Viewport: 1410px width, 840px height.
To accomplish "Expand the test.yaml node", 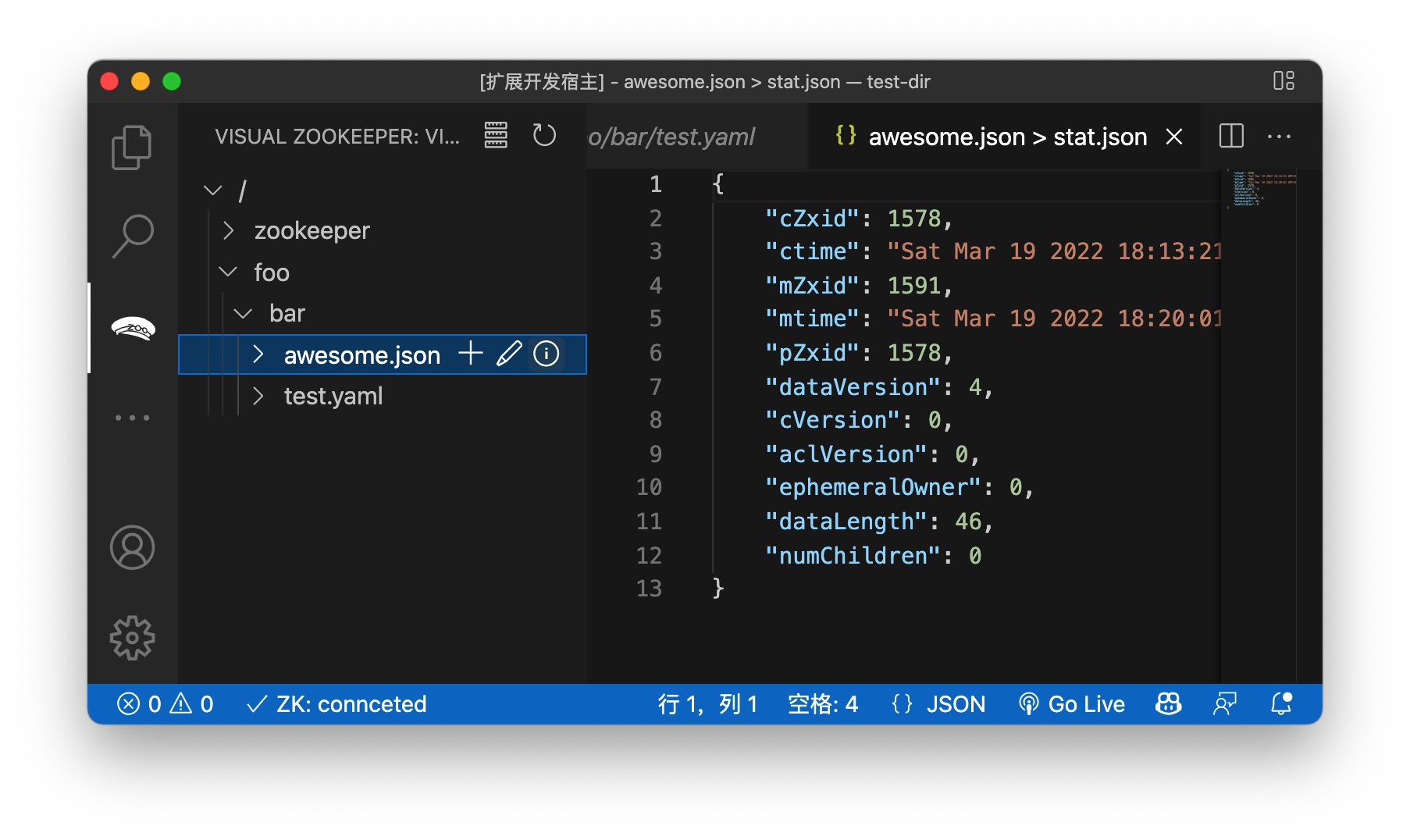I will pos(258,396).
